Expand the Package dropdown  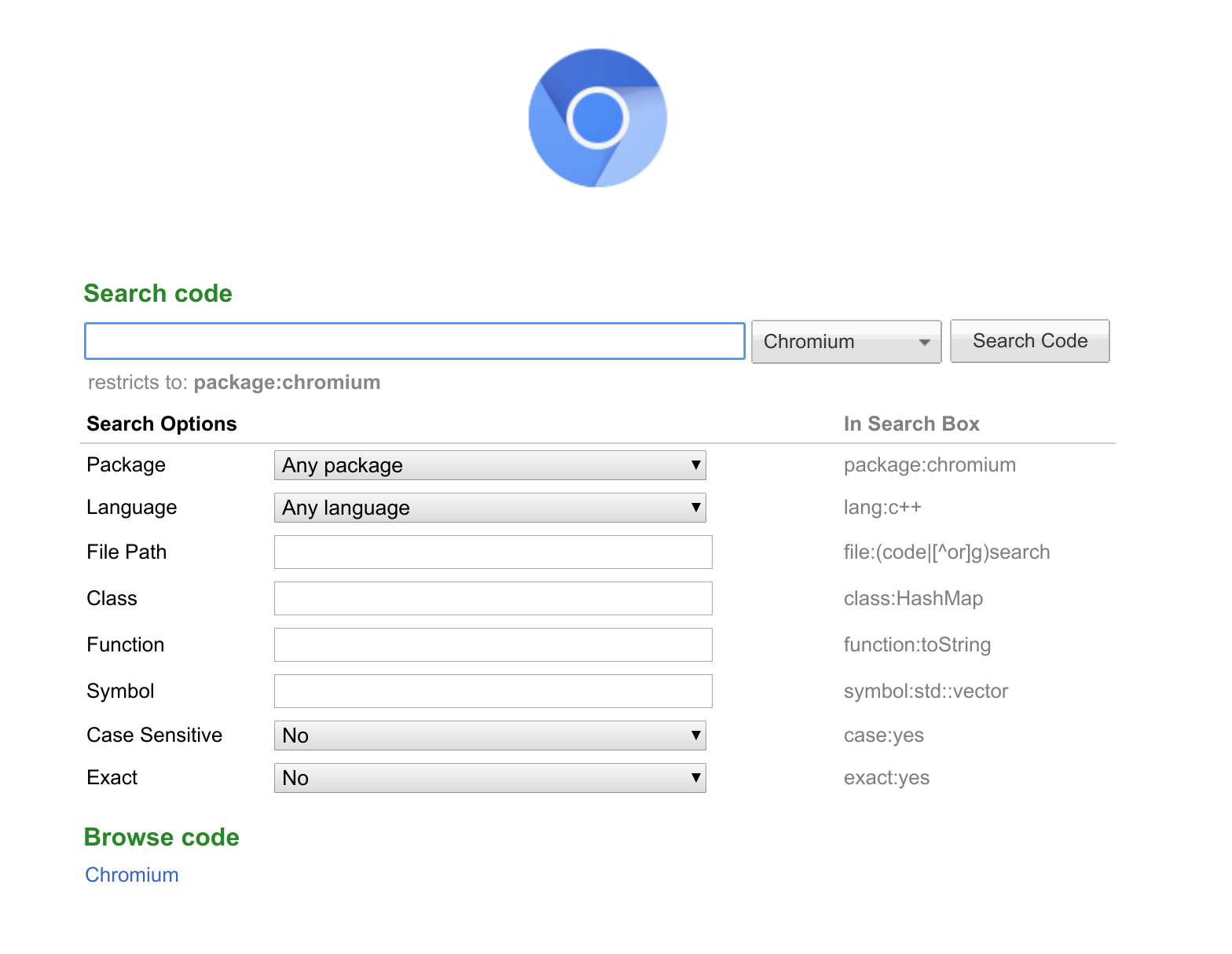click(x=490, y=465)
